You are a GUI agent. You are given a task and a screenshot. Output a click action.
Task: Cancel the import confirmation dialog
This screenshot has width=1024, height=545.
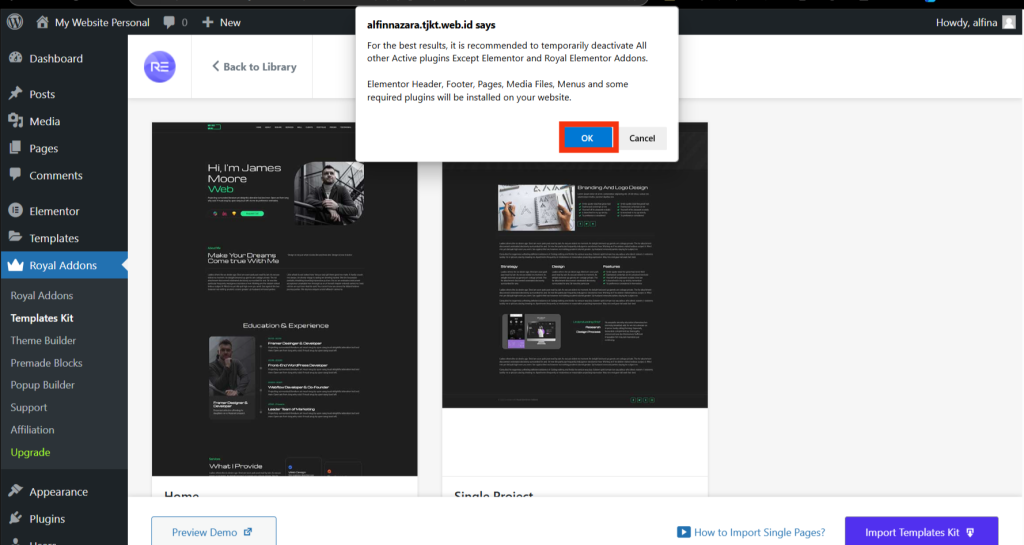coord(642,138)
